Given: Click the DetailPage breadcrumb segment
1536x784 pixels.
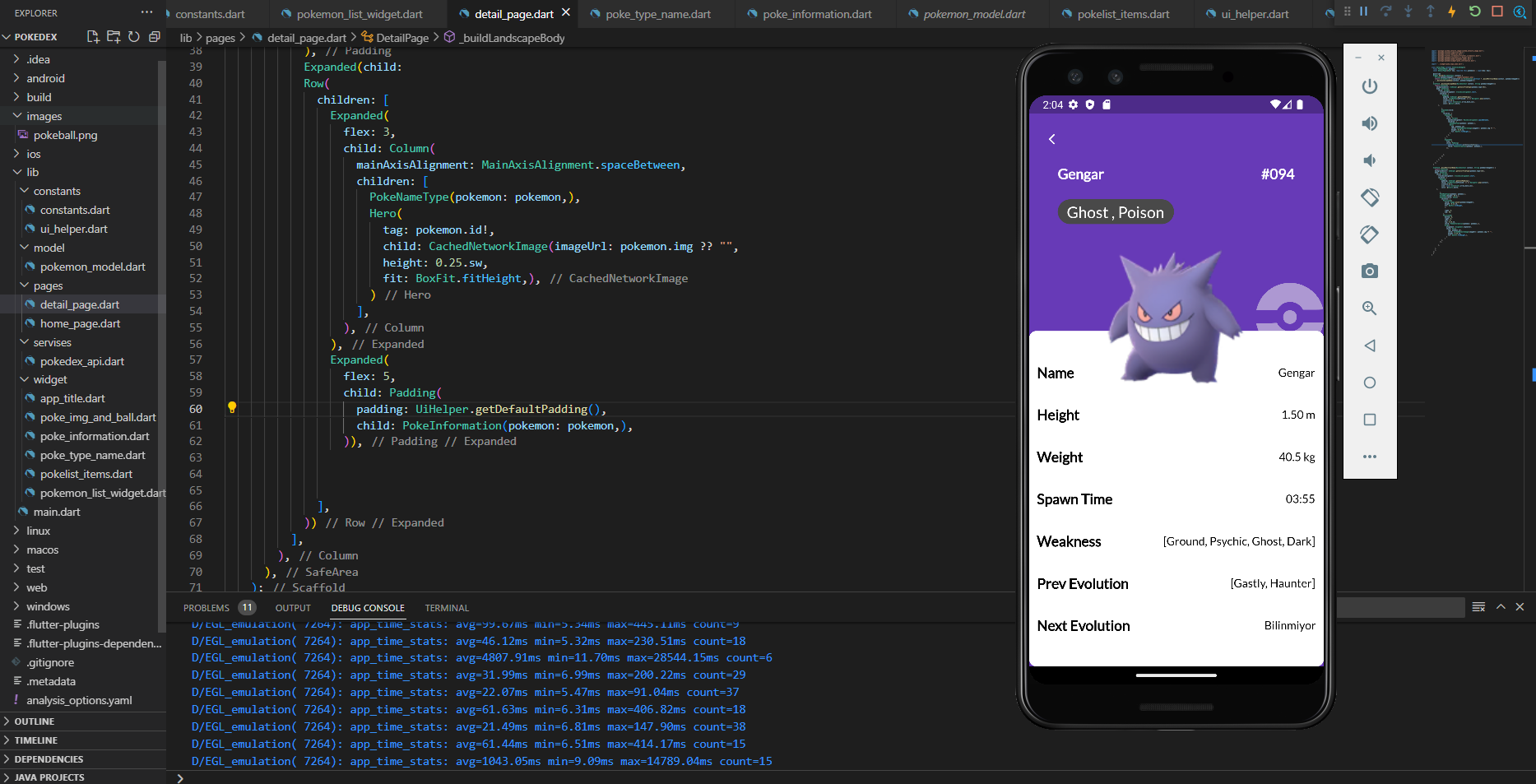Looking at the screenshot, I should tap(402, 38).
